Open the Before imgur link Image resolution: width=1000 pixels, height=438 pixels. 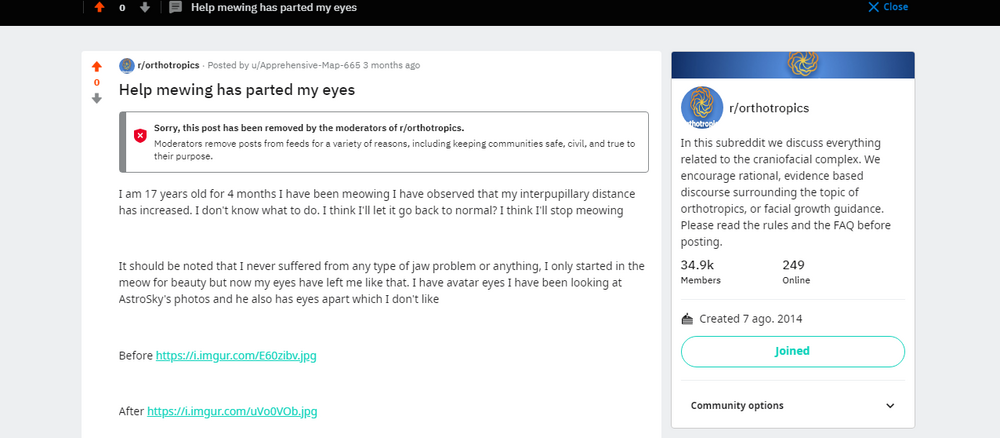tap(236, 356)
